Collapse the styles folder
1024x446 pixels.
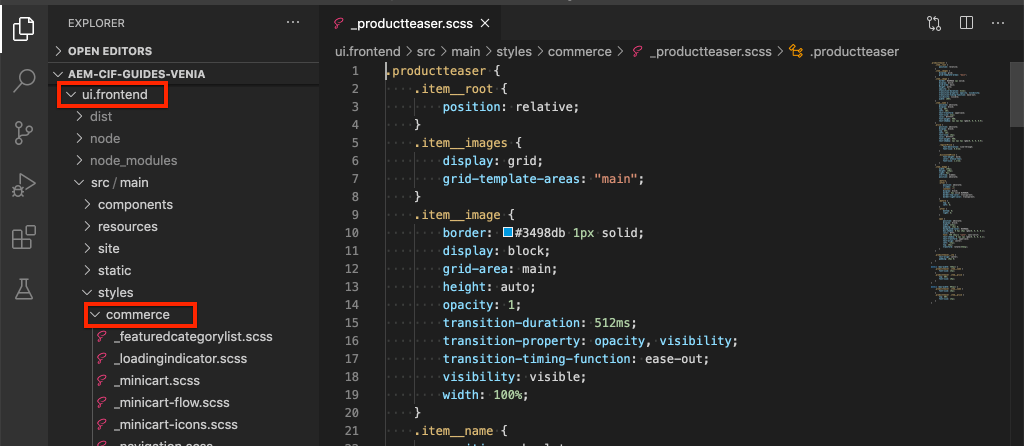[x=115, y=293]
